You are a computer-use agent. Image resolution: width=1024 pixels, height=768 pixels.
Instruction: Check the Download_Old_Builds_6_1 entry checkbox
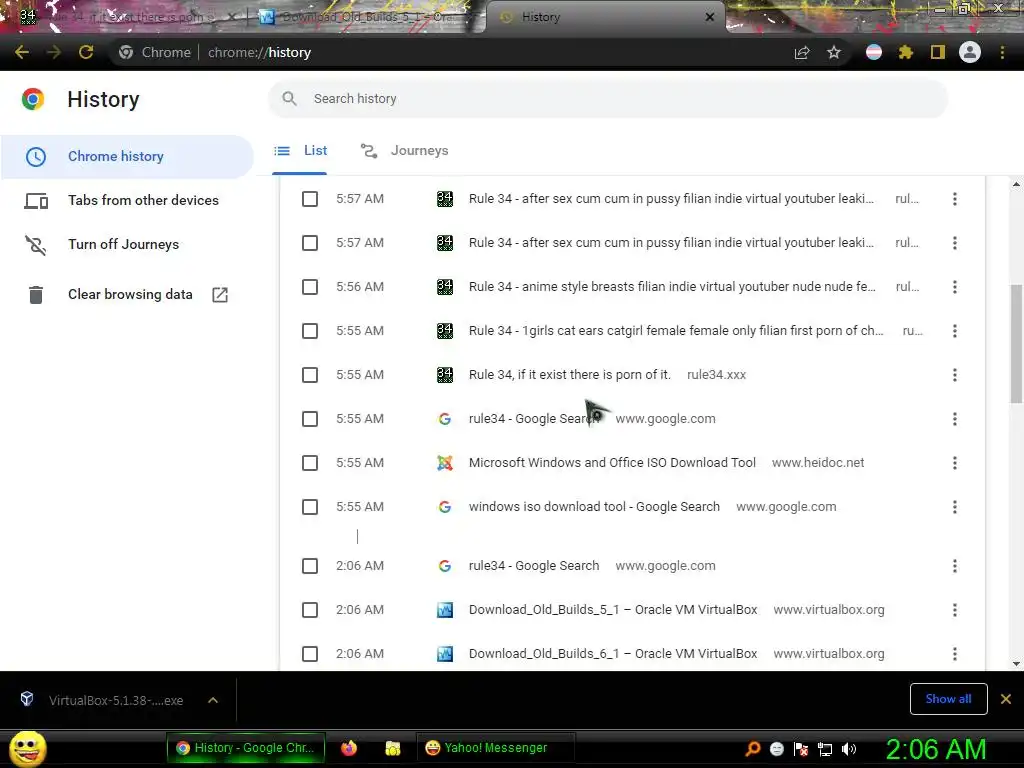click(x=310, y=654)
